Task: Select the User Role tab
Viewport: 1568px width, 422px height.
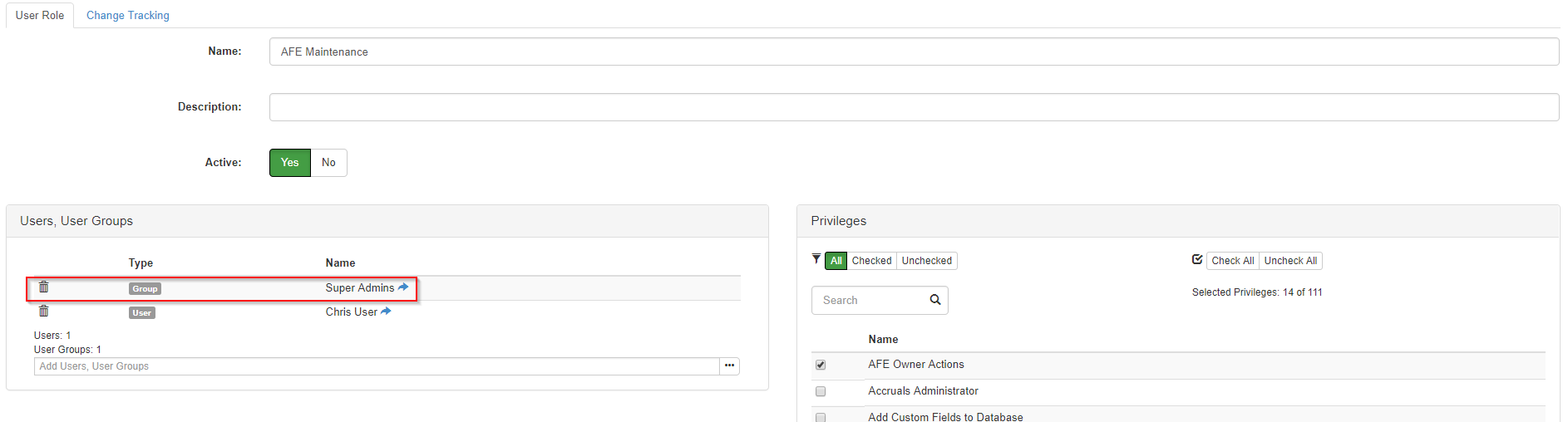Action: (x=40, y=15)
